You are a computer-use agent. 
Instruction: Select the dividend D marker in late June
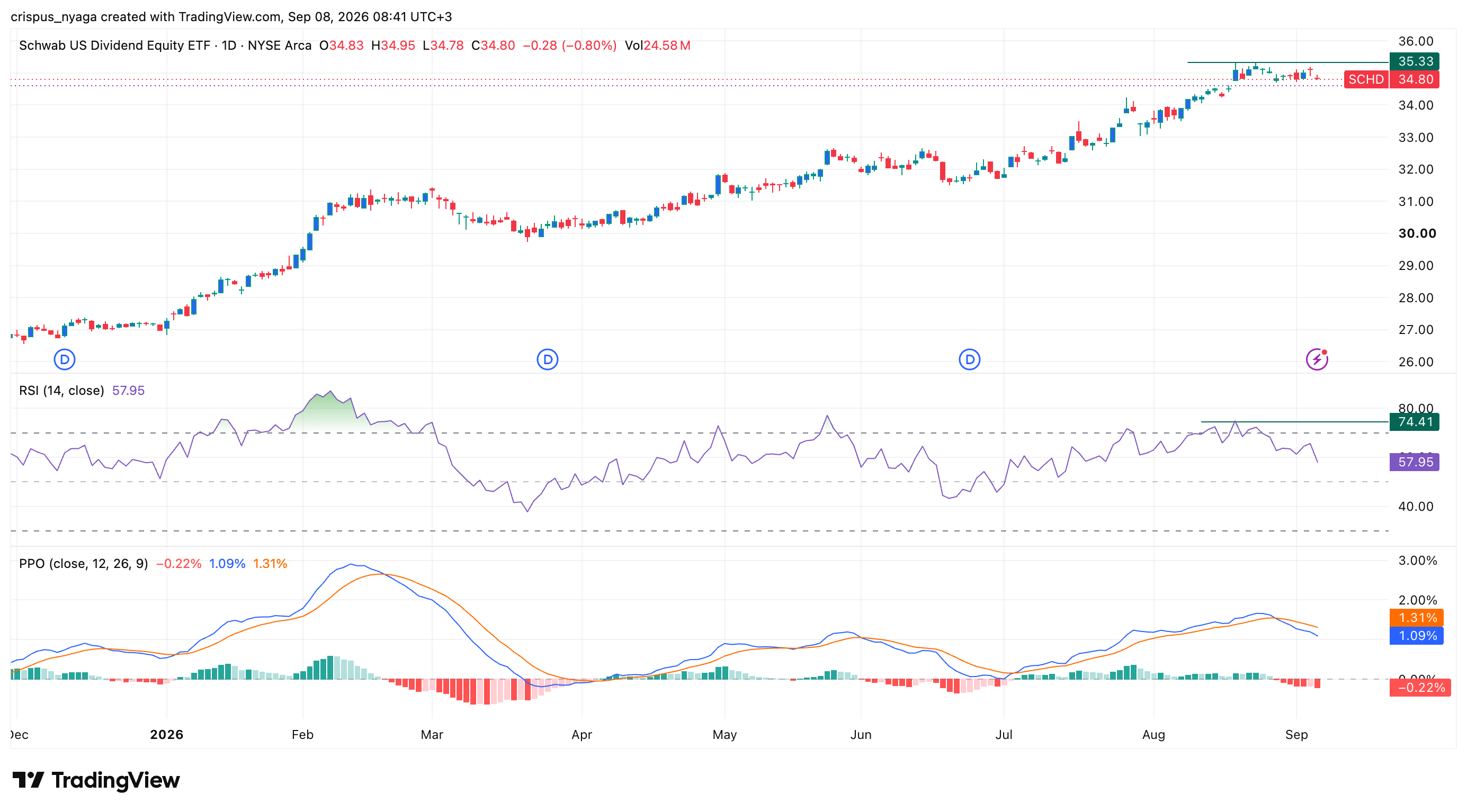(x=969, y=359)
